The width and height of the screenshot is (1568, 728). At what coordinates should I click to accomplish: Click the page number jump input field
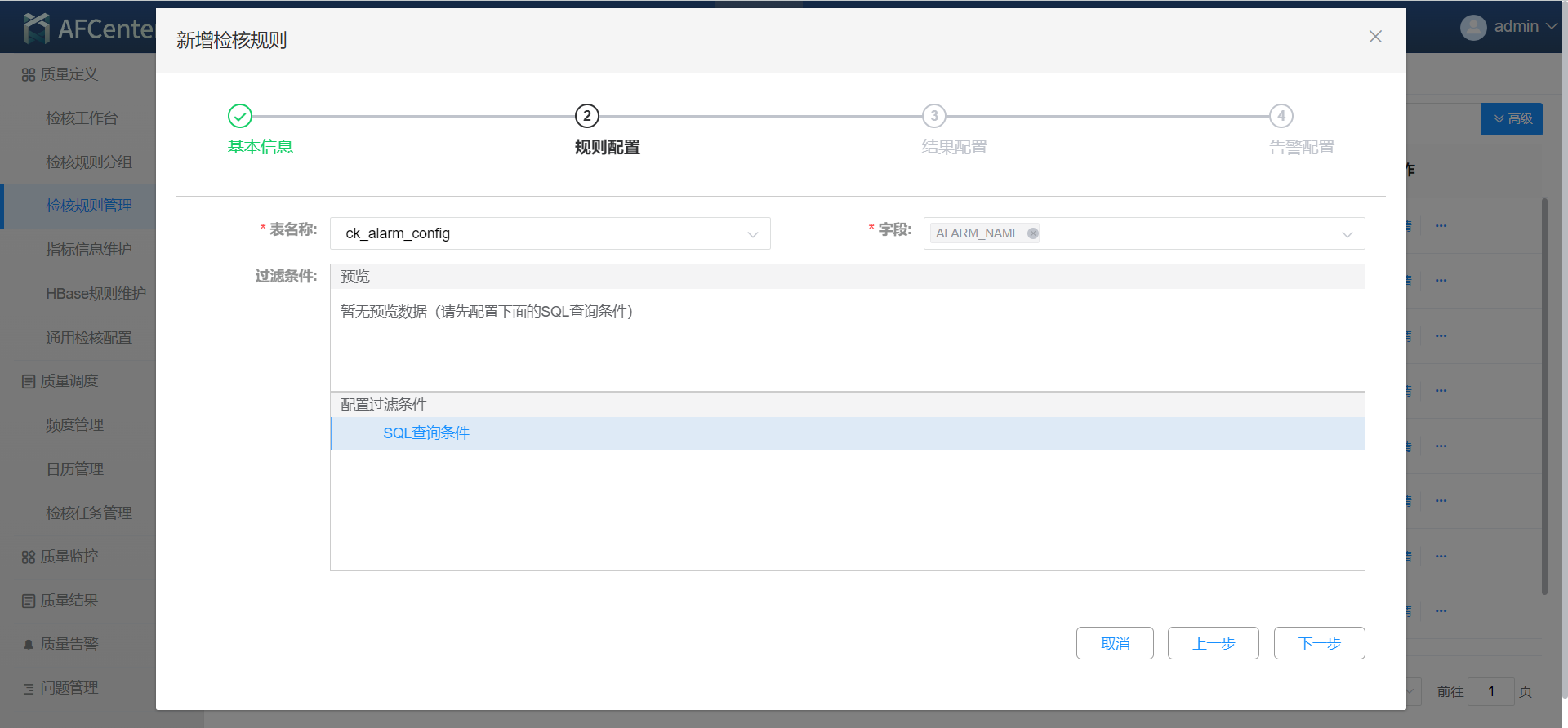[1490, 691]
